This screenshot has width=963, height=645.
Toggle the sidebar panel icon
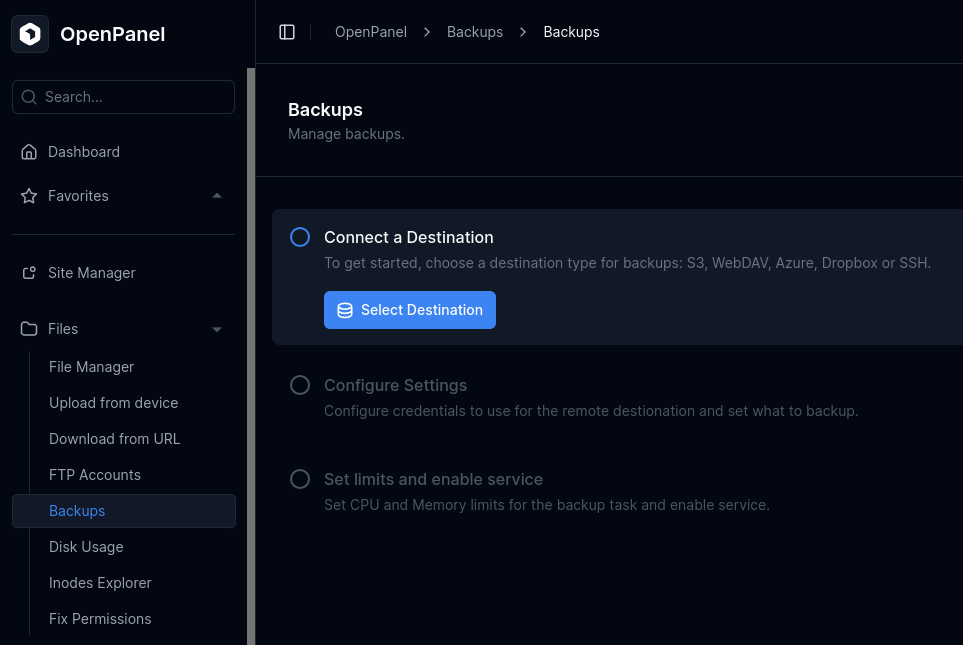287,32
